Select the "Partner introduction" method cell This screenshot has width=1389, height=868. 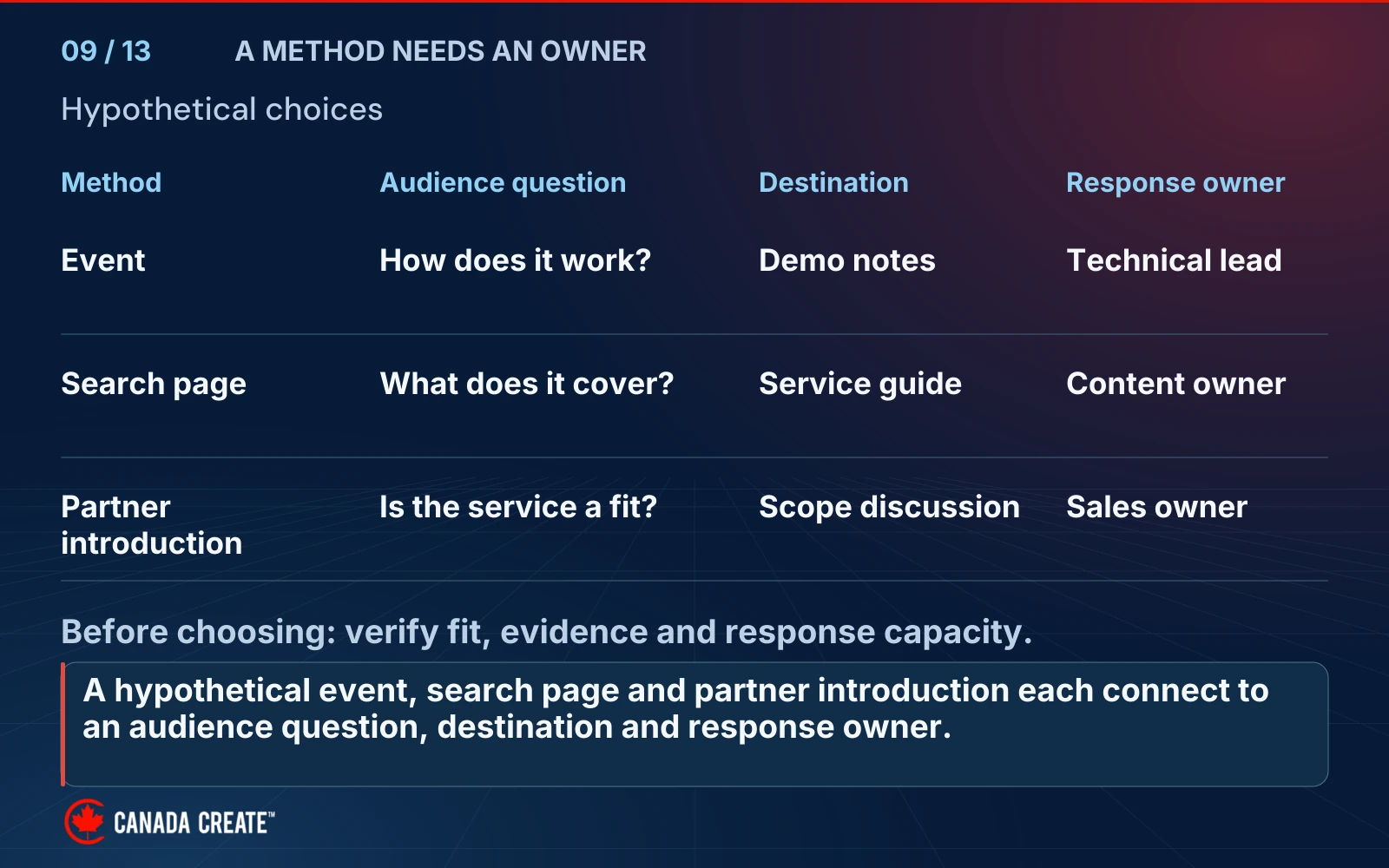(152, 525)
